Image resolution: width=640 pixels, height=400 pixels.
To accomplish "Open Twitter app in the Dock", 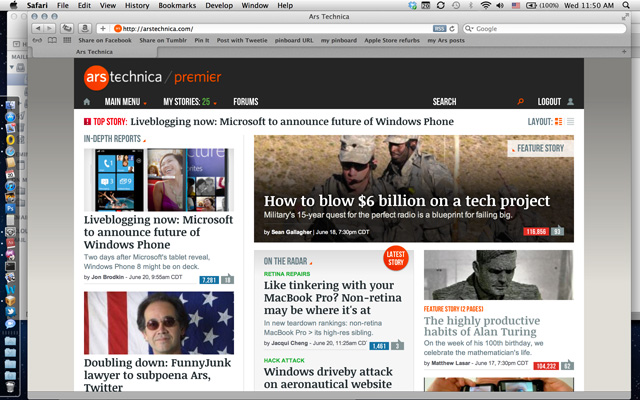I will pyautogui.click(x=10, y=312).
